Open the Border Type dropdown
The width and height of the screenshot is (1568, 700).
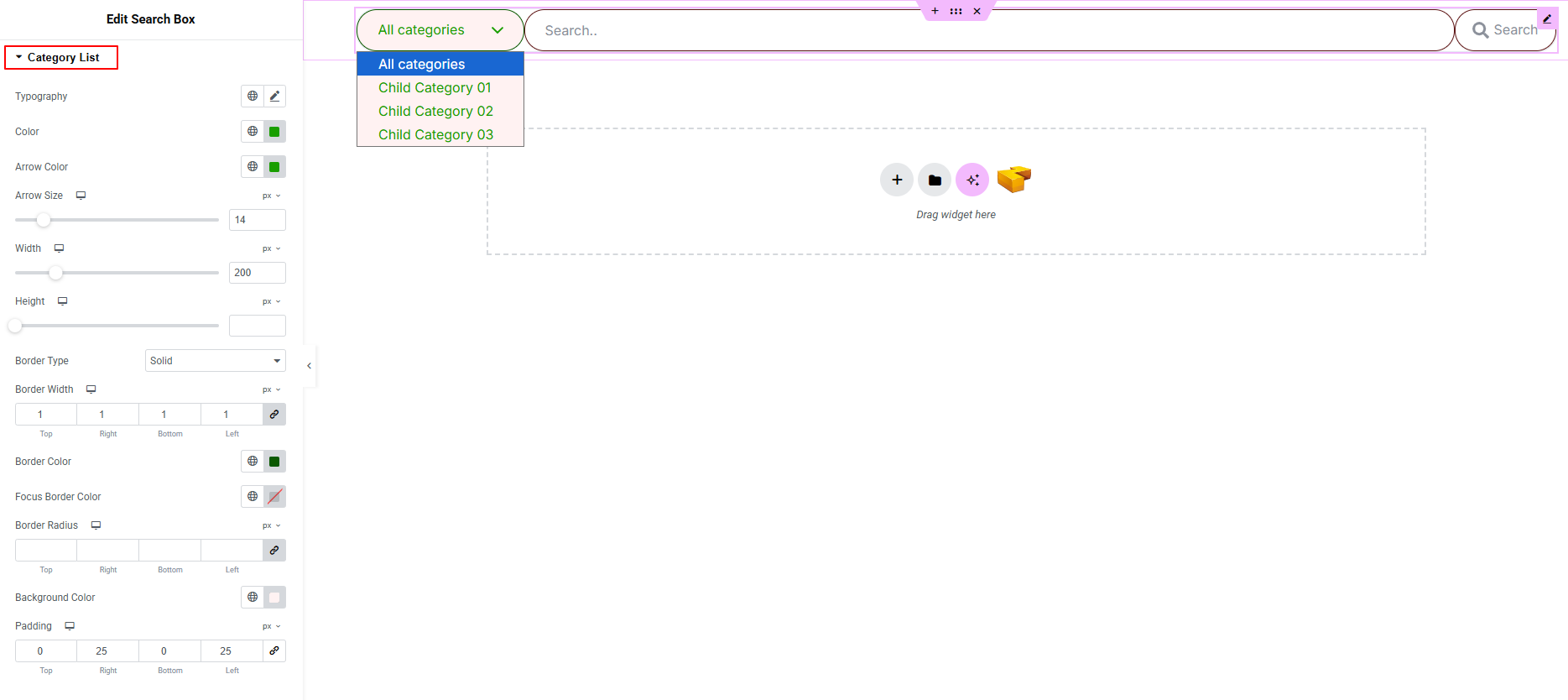pos(215,361)
